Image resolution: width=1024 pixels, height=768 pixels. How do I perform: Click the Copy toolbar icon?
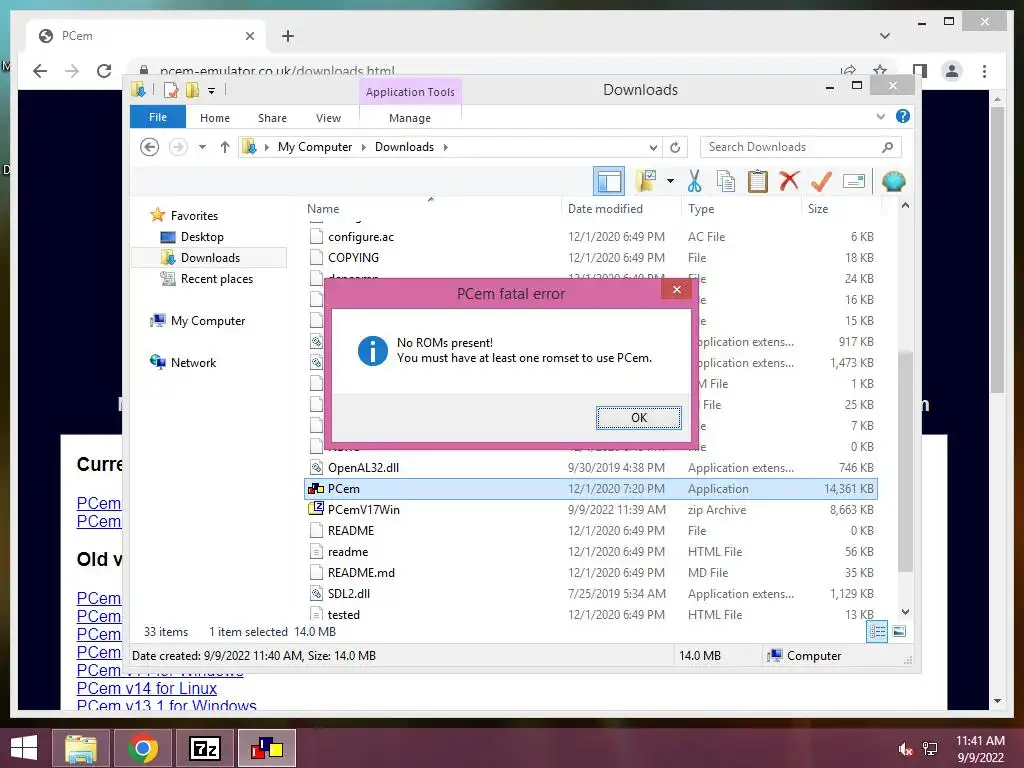click(x=726, y=181)
